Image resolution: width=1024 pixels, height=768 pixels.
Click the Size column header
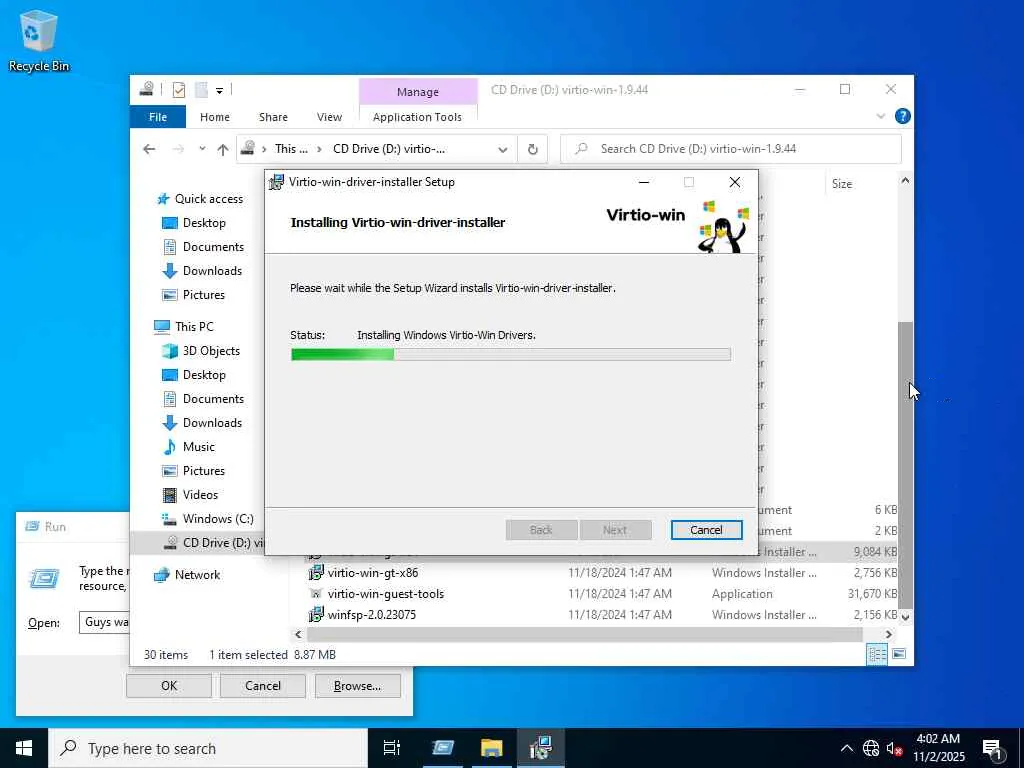[841, 184]
